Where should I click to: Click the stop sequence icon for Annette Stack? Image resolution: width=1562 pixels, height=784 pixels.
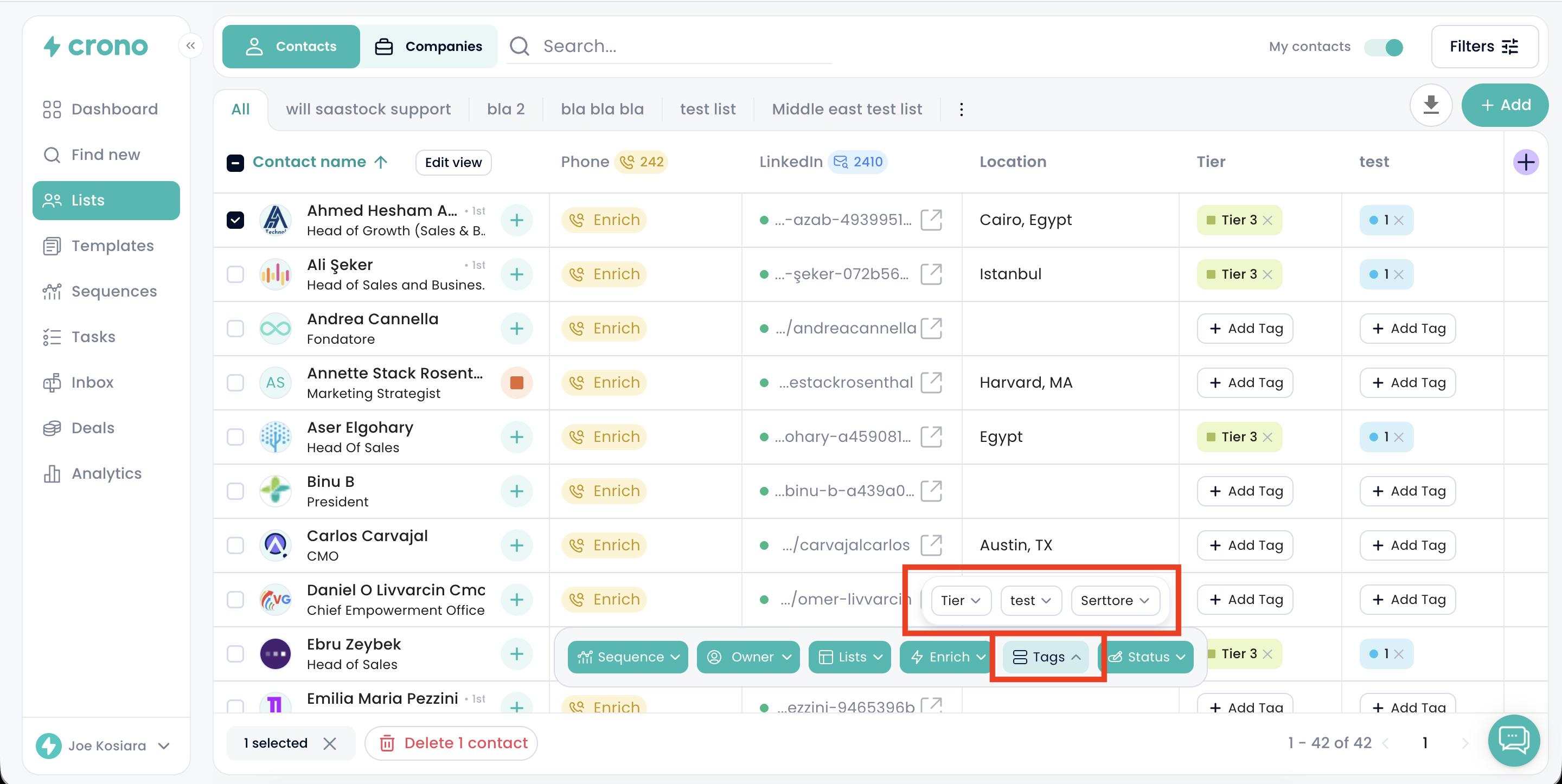pyautogui.click(x=517, y=383)
